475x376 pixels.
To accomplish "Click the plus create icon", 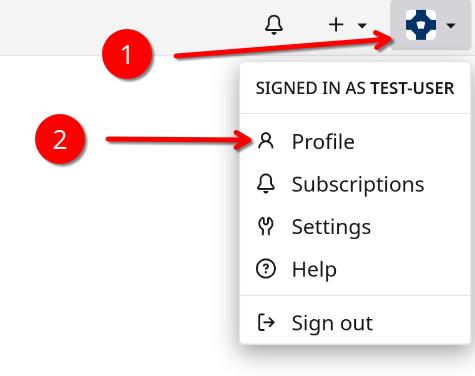I will [336, 25].
